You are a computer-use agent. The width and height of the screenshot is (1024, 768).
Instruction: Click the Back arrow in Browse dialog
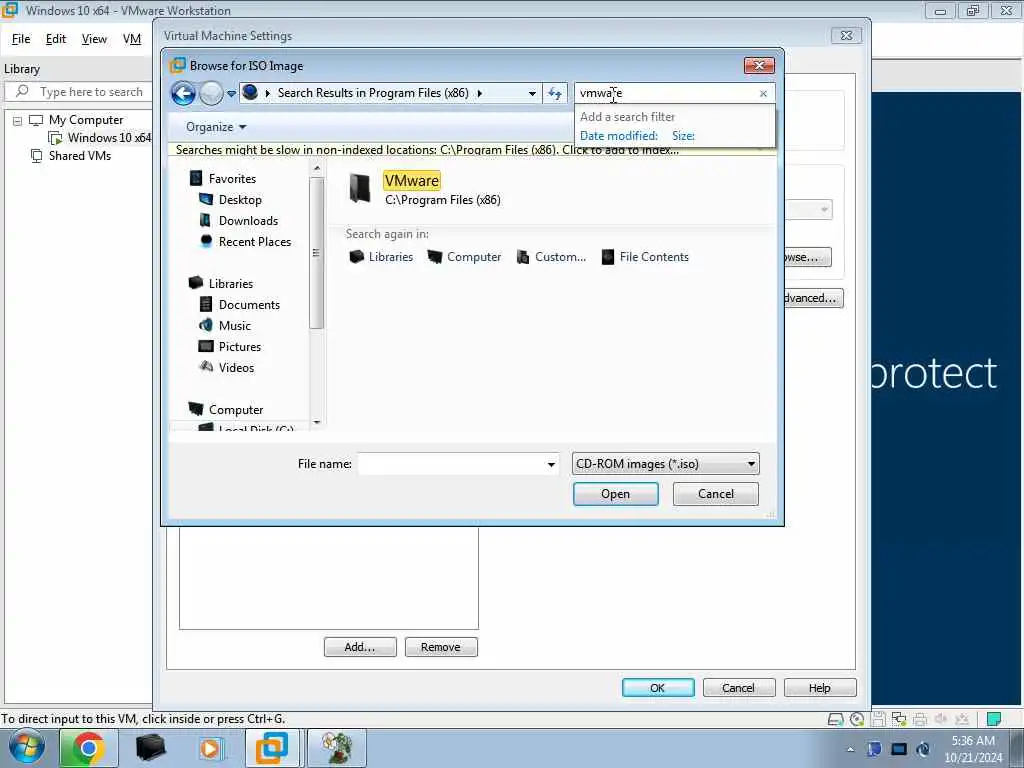tap(184, 93)
